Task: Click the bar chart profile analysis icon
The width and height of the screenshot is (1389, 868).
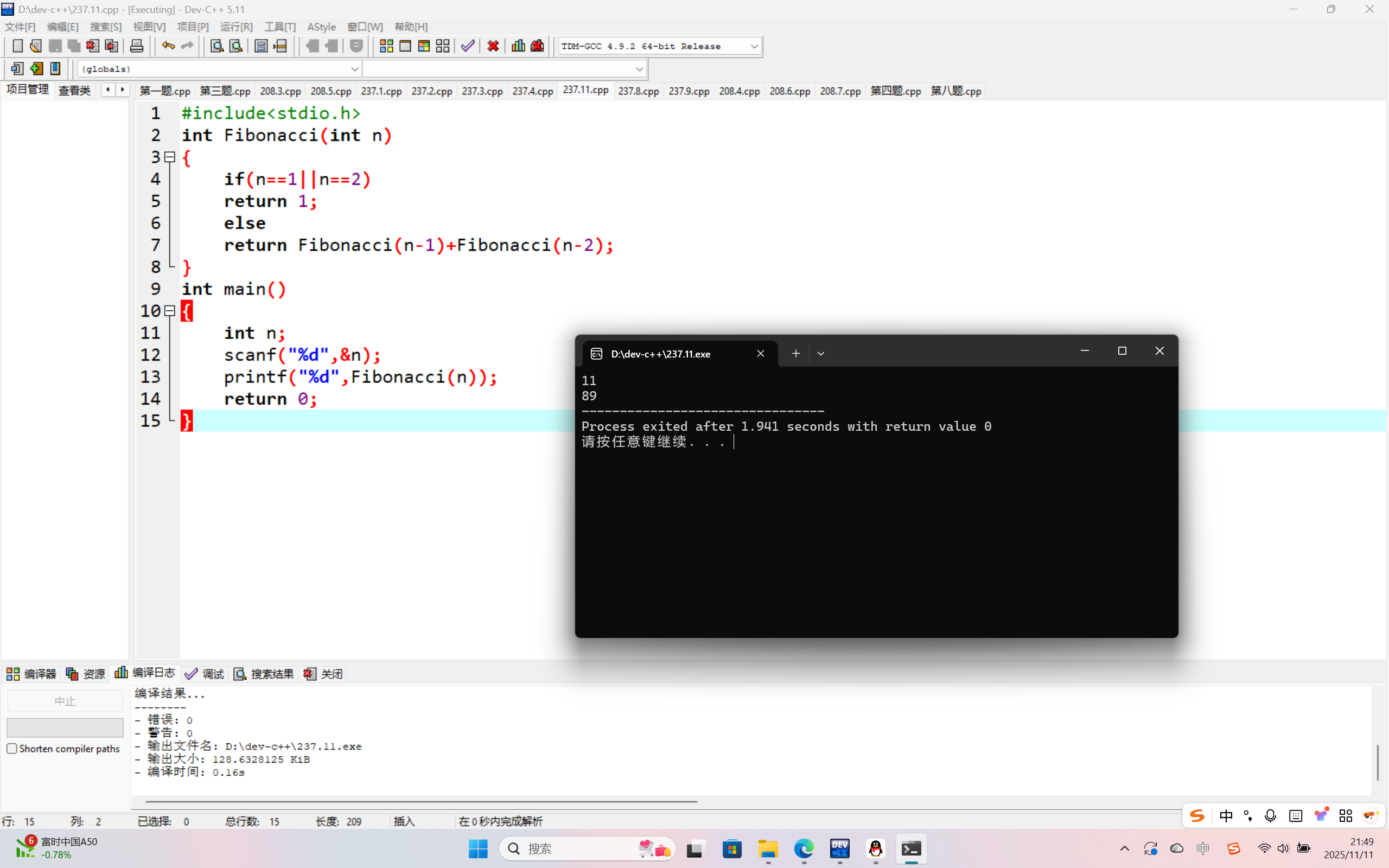Action: [518, 46]
